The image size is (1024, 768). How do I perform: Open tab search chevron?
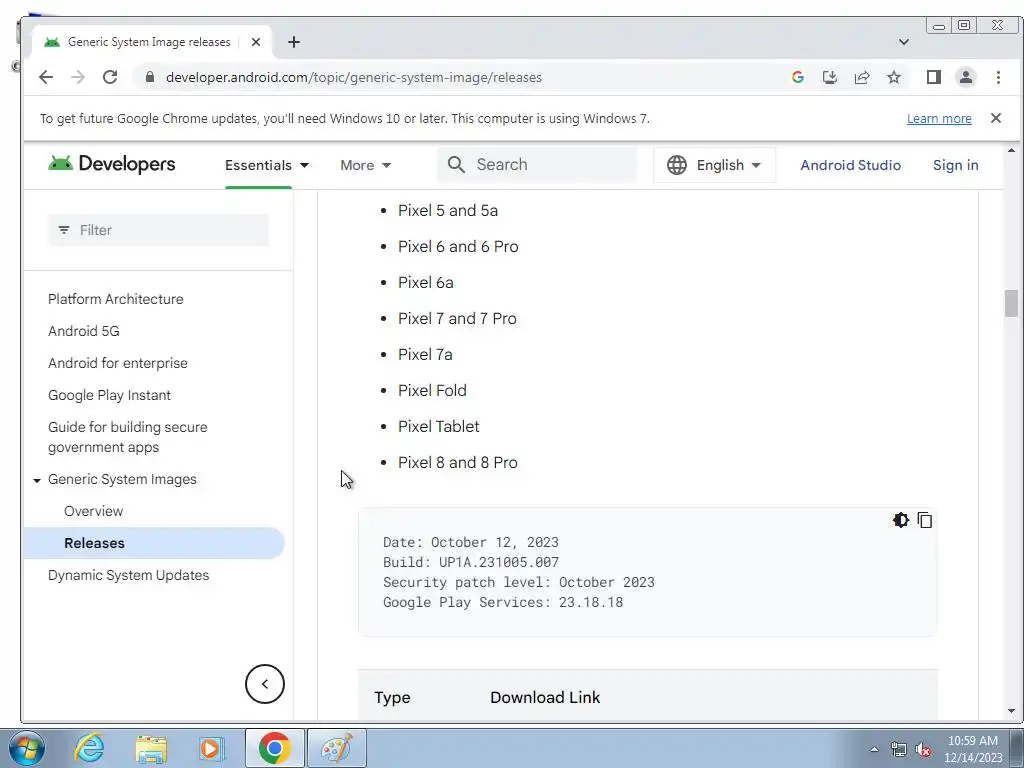click(904, 42)
